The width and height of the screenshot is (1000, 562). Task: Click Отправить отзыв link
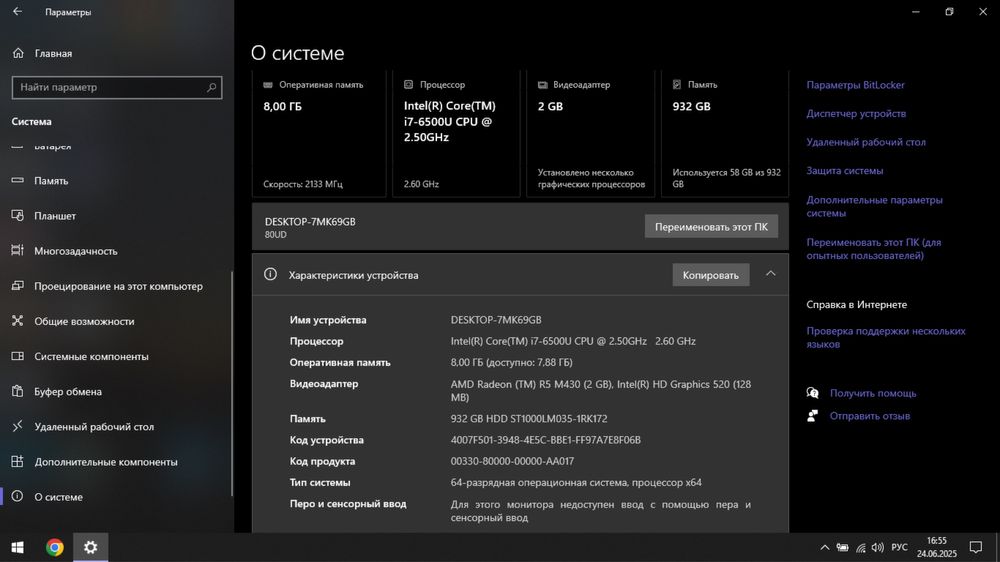coord(869,416)
